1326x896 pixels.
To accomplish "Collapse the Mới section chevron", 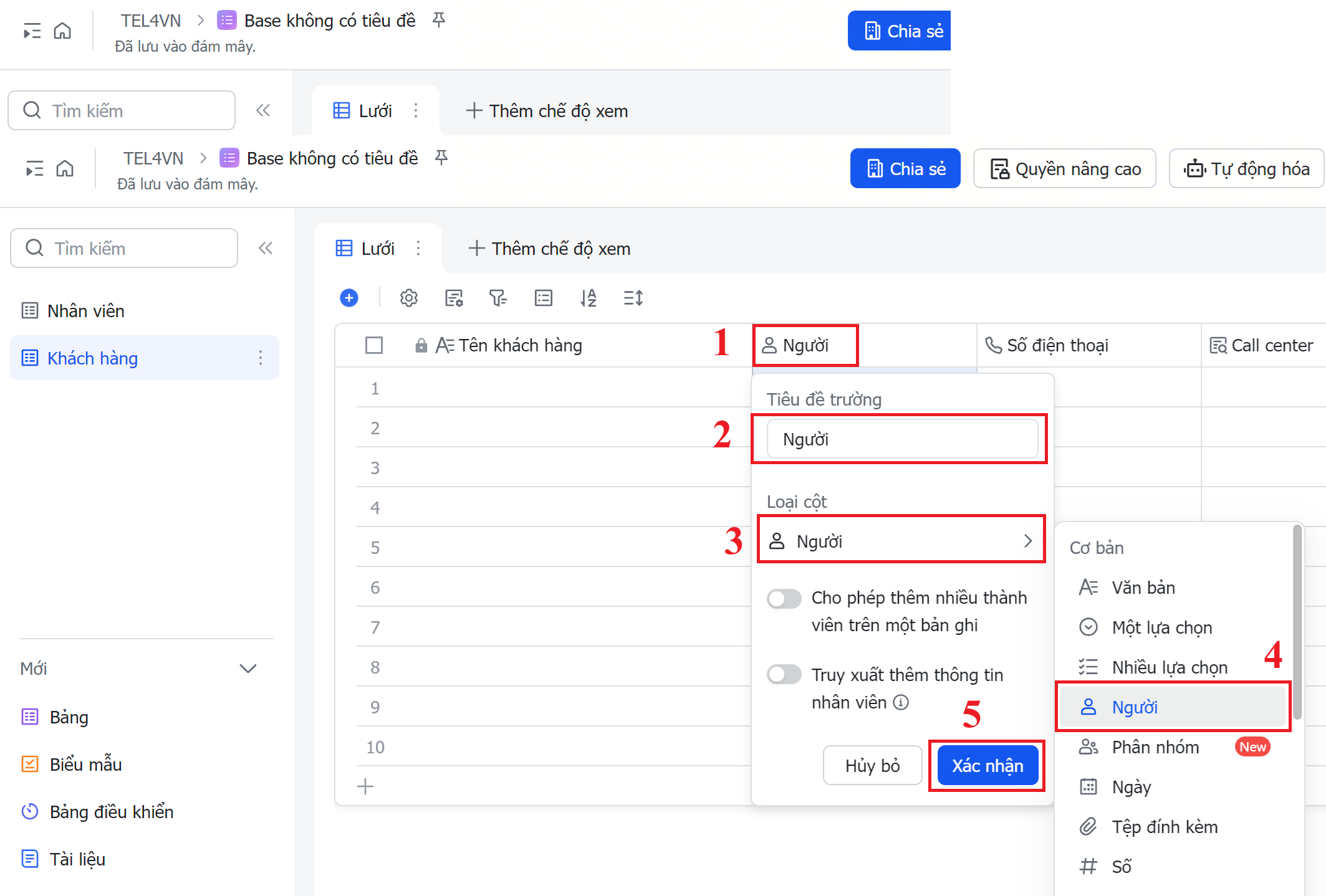I will click(x=248, y=669).
